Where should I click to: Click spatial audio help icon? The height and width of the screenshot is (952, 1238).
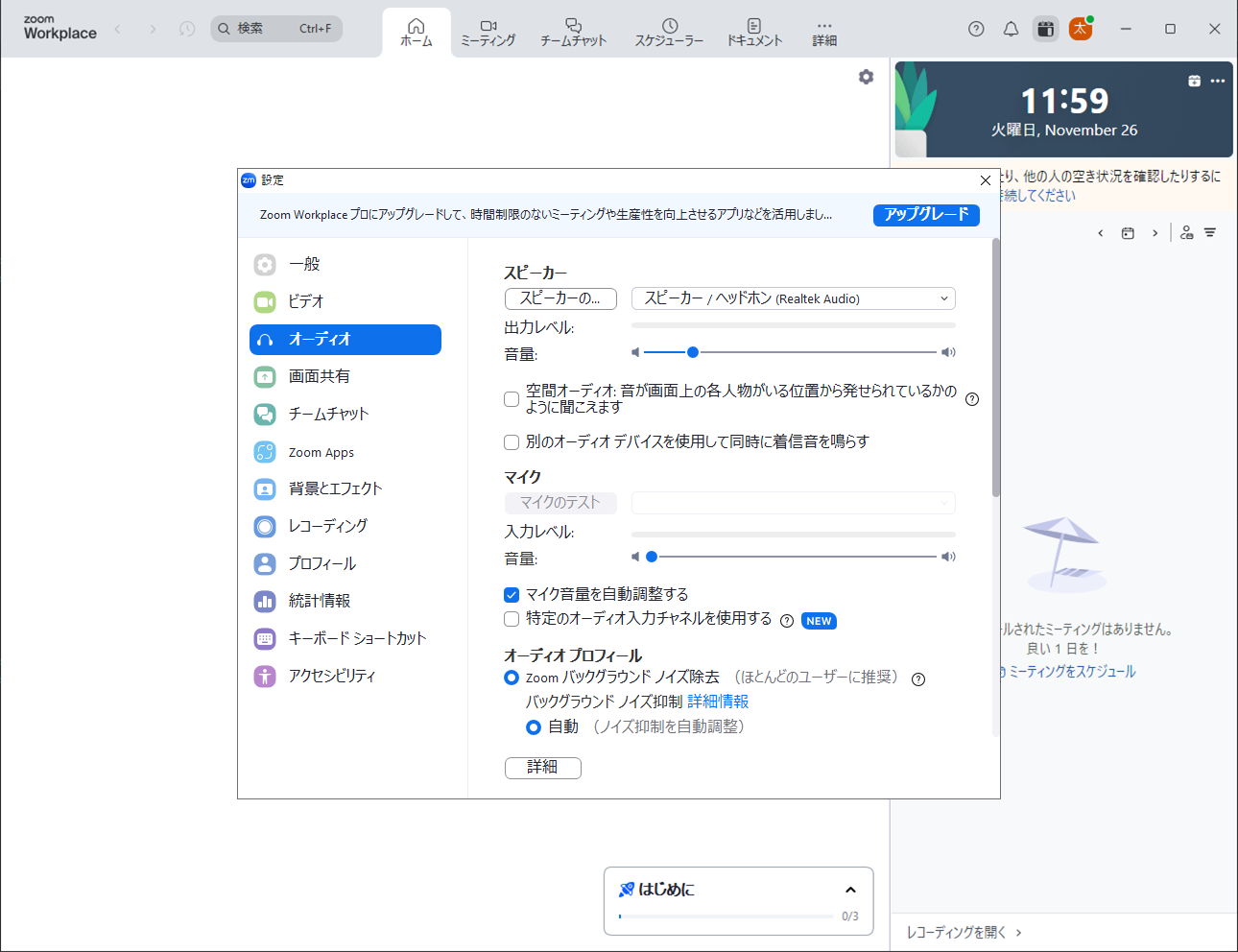[972, 399]
